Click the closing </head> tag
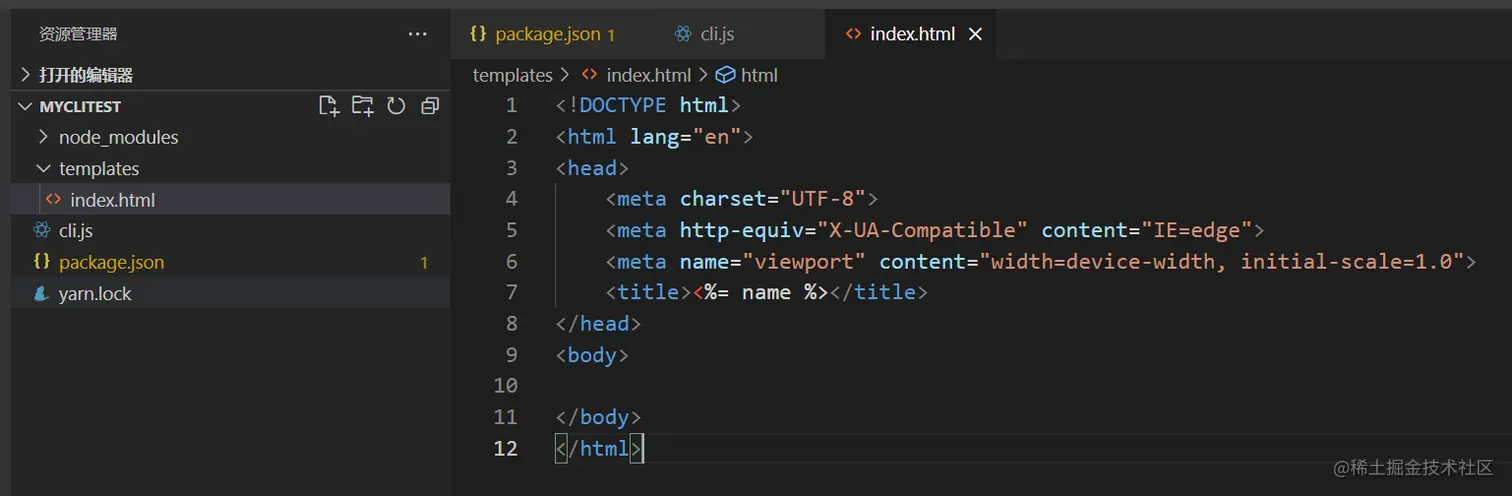This screenshot has width=1512, height=496. pyautogui.click(x=598, y=323)
